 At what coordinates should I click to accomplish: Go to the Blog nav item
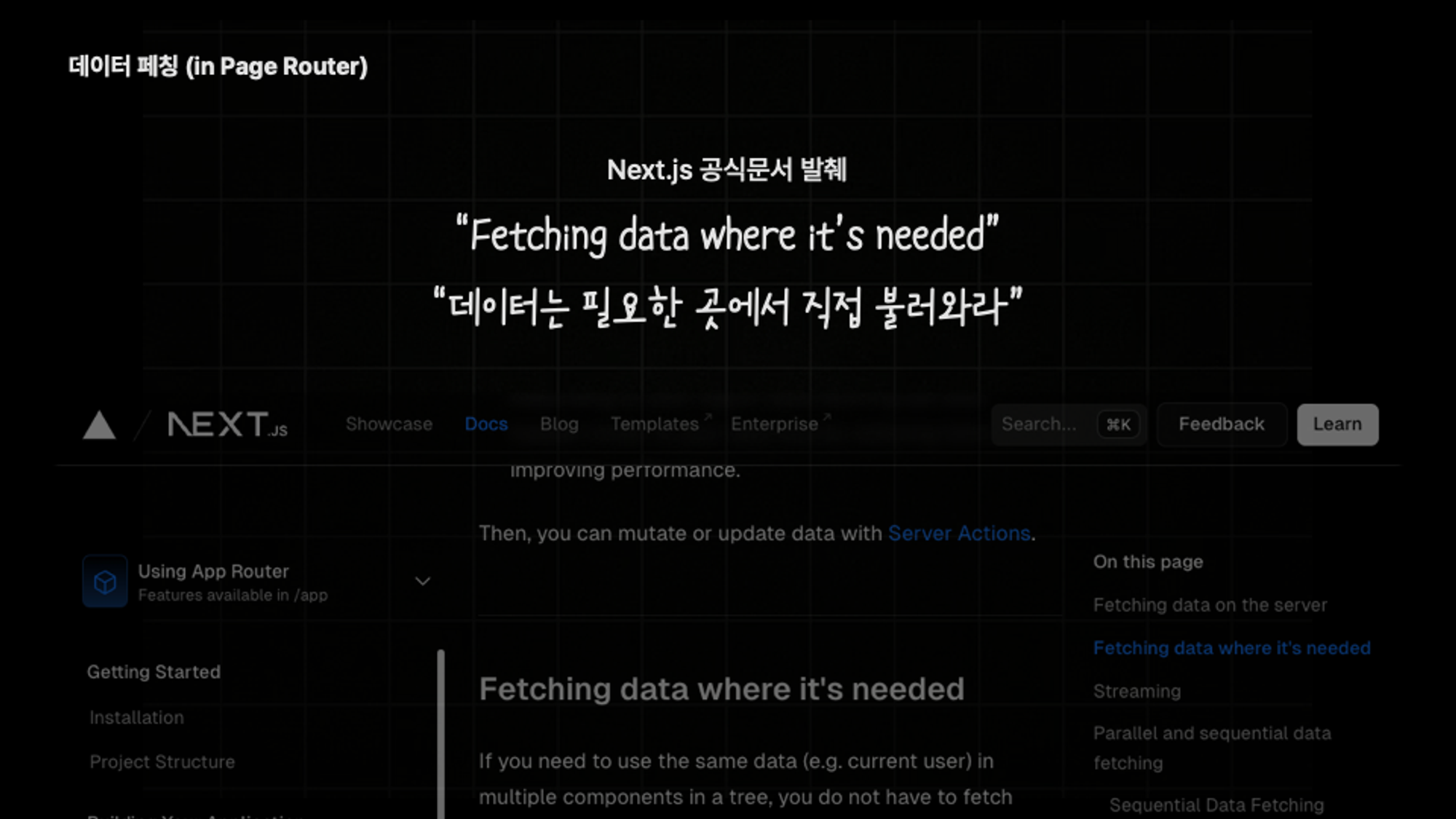pyautogui.click(x=559, y=424)
